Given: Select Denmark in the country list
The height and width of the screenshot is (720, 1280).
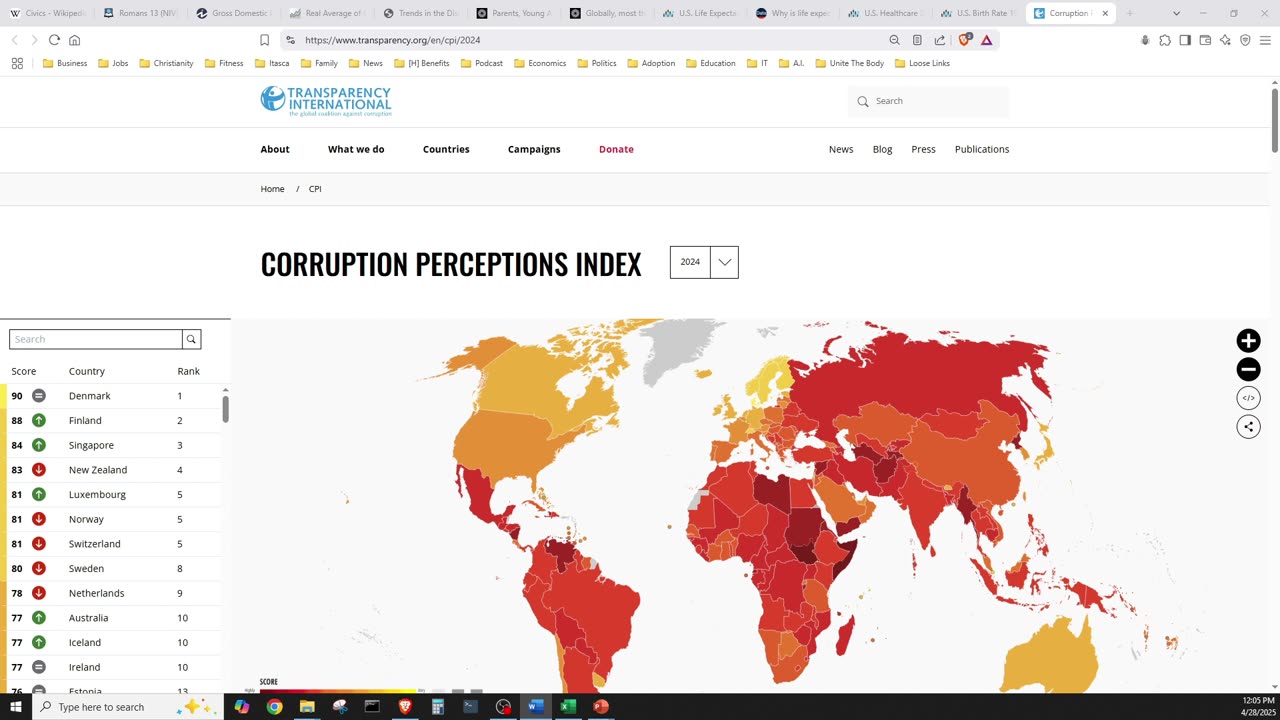Looking at the screenshot, I should click(x=110, y=396).
